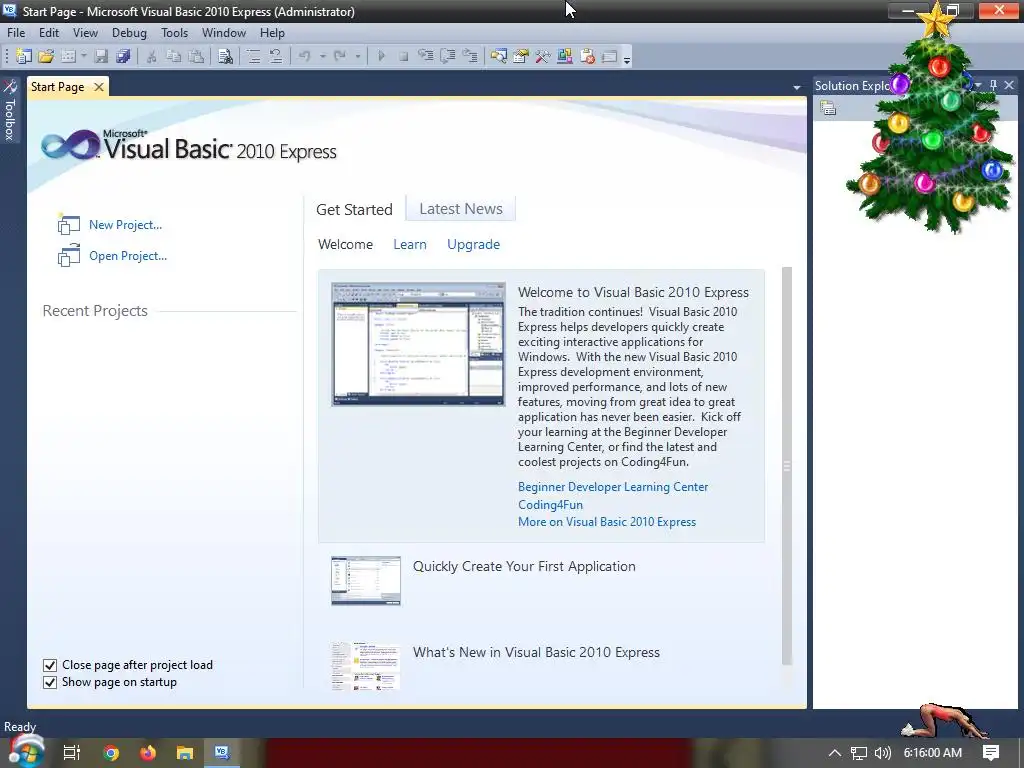
Task: Click the Step Into toolbar icon
Action: [425, 56]
